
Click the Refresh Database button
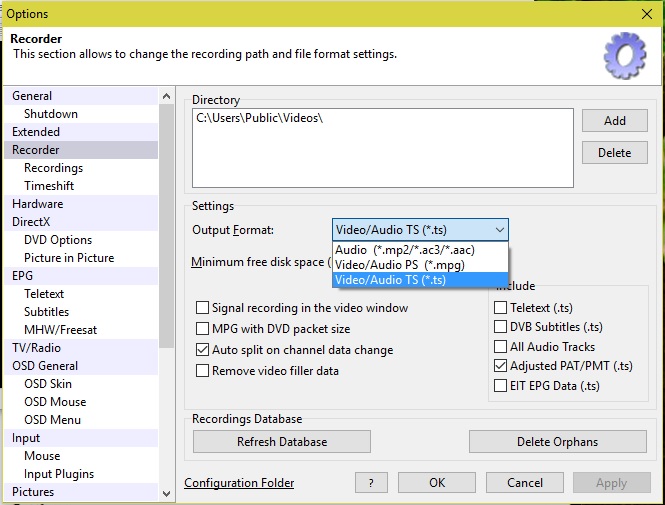click(x=281, y=441)
